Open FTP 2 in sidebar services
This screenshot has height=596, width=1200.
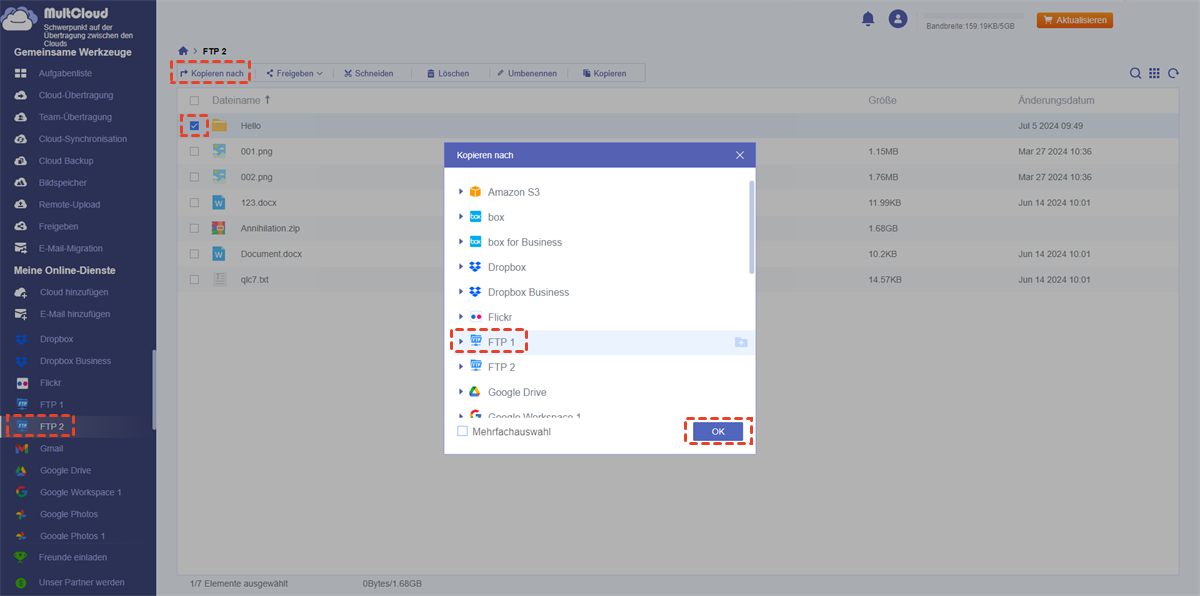52,427
